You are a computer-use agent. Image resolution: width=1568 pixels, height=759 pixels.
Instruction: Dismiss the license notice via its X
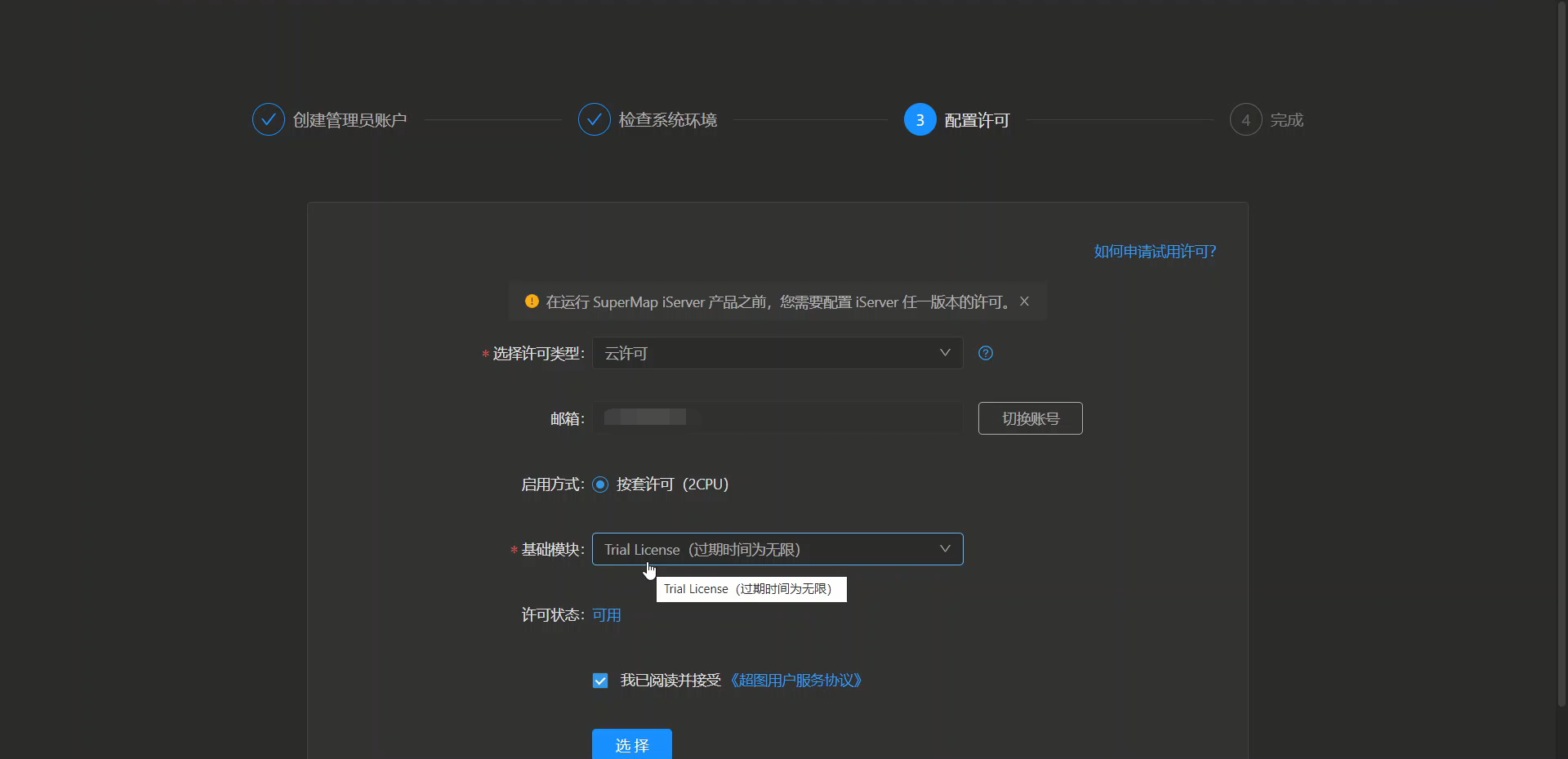[1024, 301]
